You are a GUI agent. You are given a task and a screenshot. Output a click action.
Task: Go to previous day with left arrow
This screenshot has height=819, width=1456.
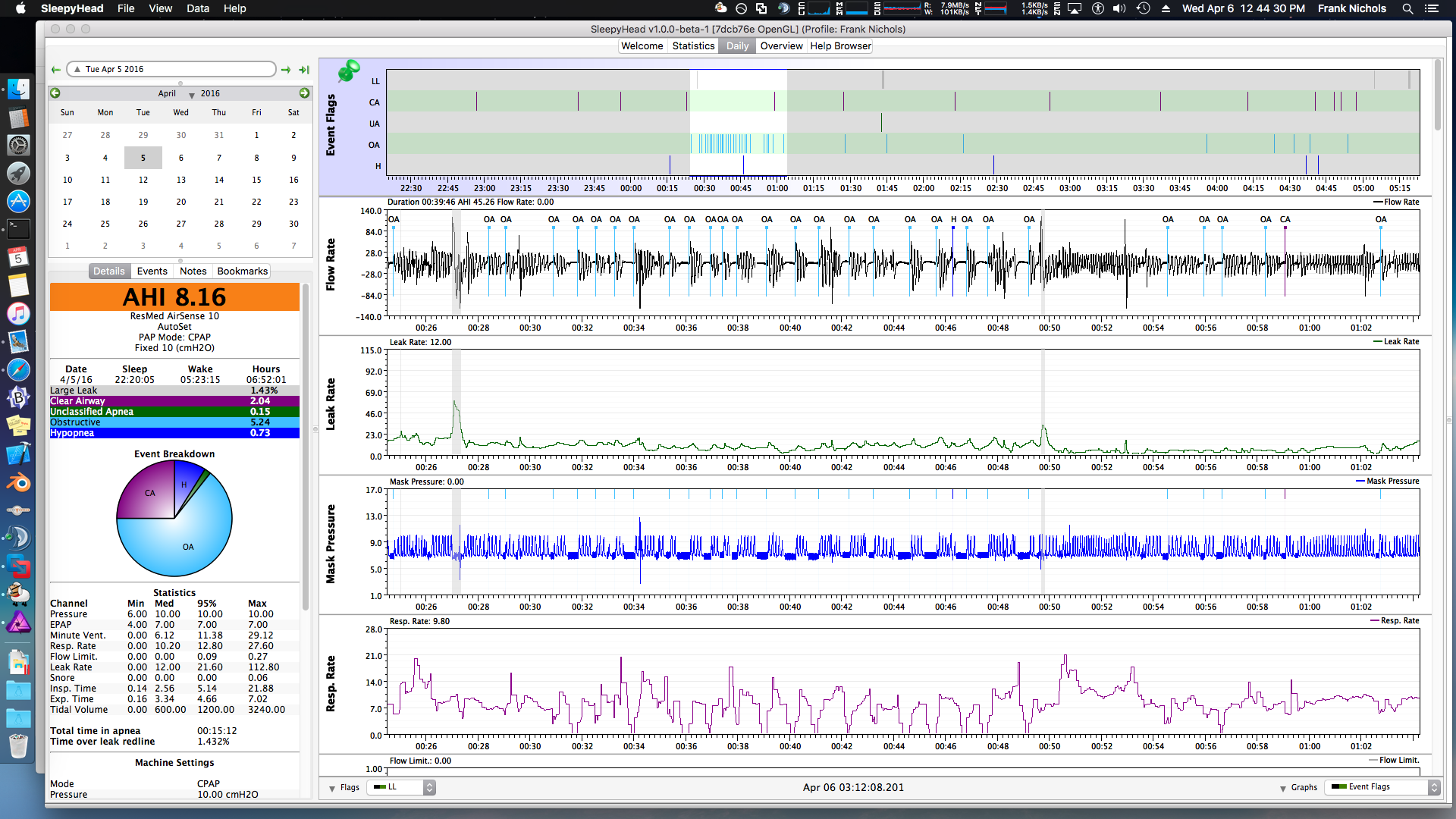click(55, 69)
